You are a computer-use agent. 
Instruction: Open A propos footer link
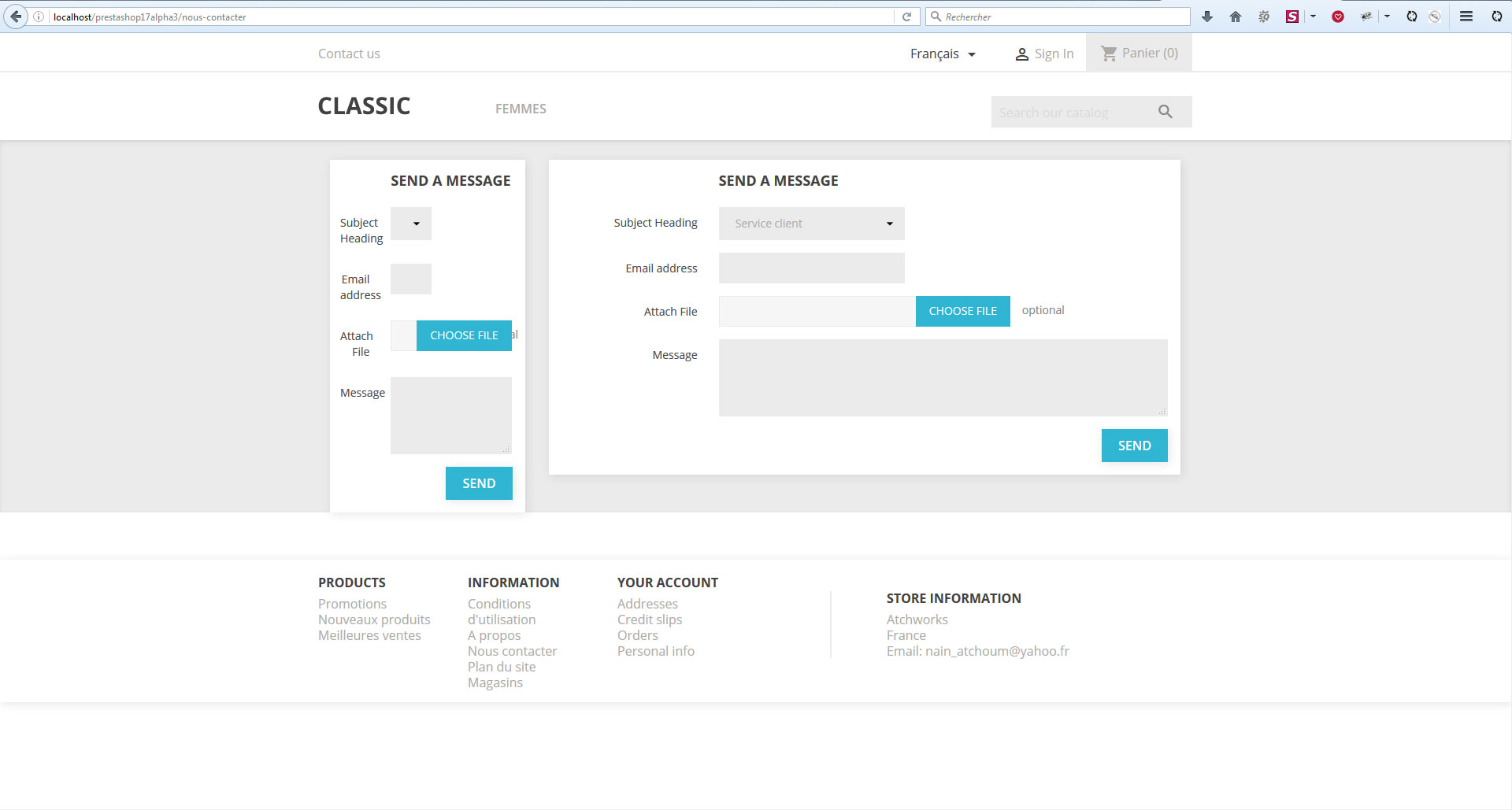click(494, 635)
